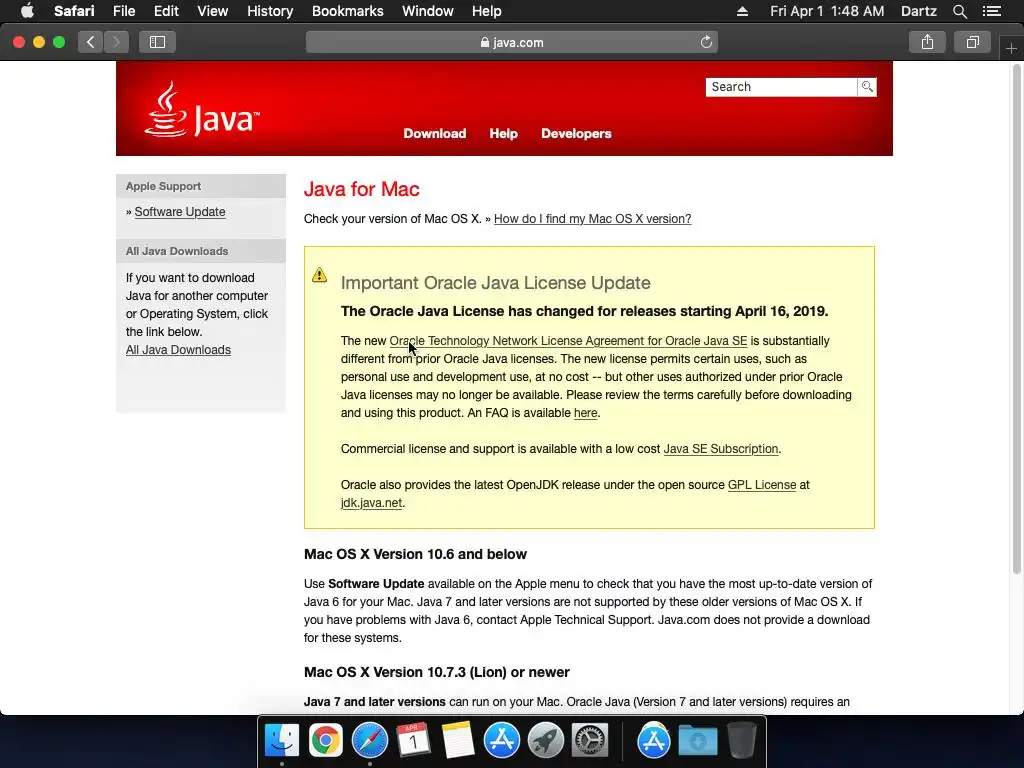Open the Edit menu
Viewport: 1024px width, 768px height.
click(x=166, y=11)
